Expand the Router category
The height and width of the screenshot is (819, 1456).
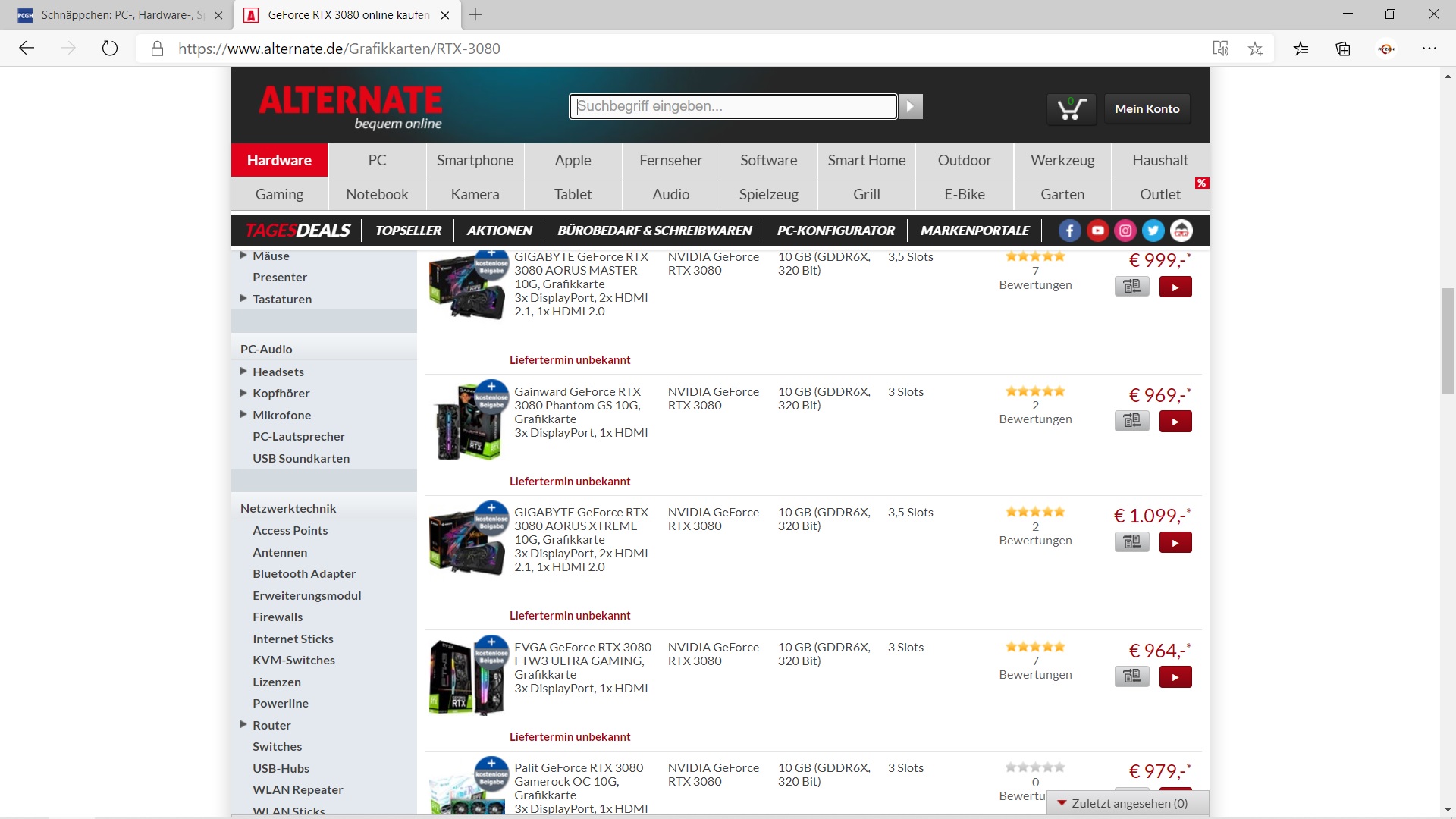[243, 725]
